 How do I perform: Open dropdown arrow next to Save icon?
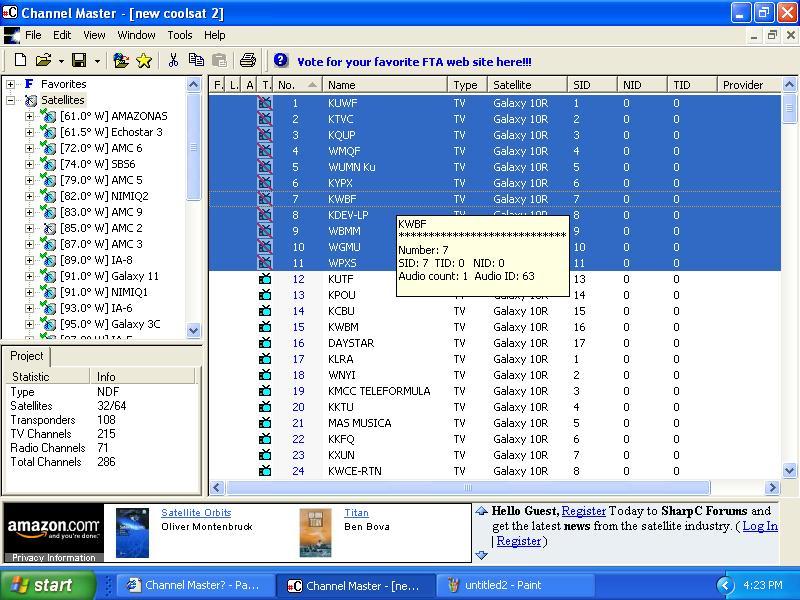(97, 61)
